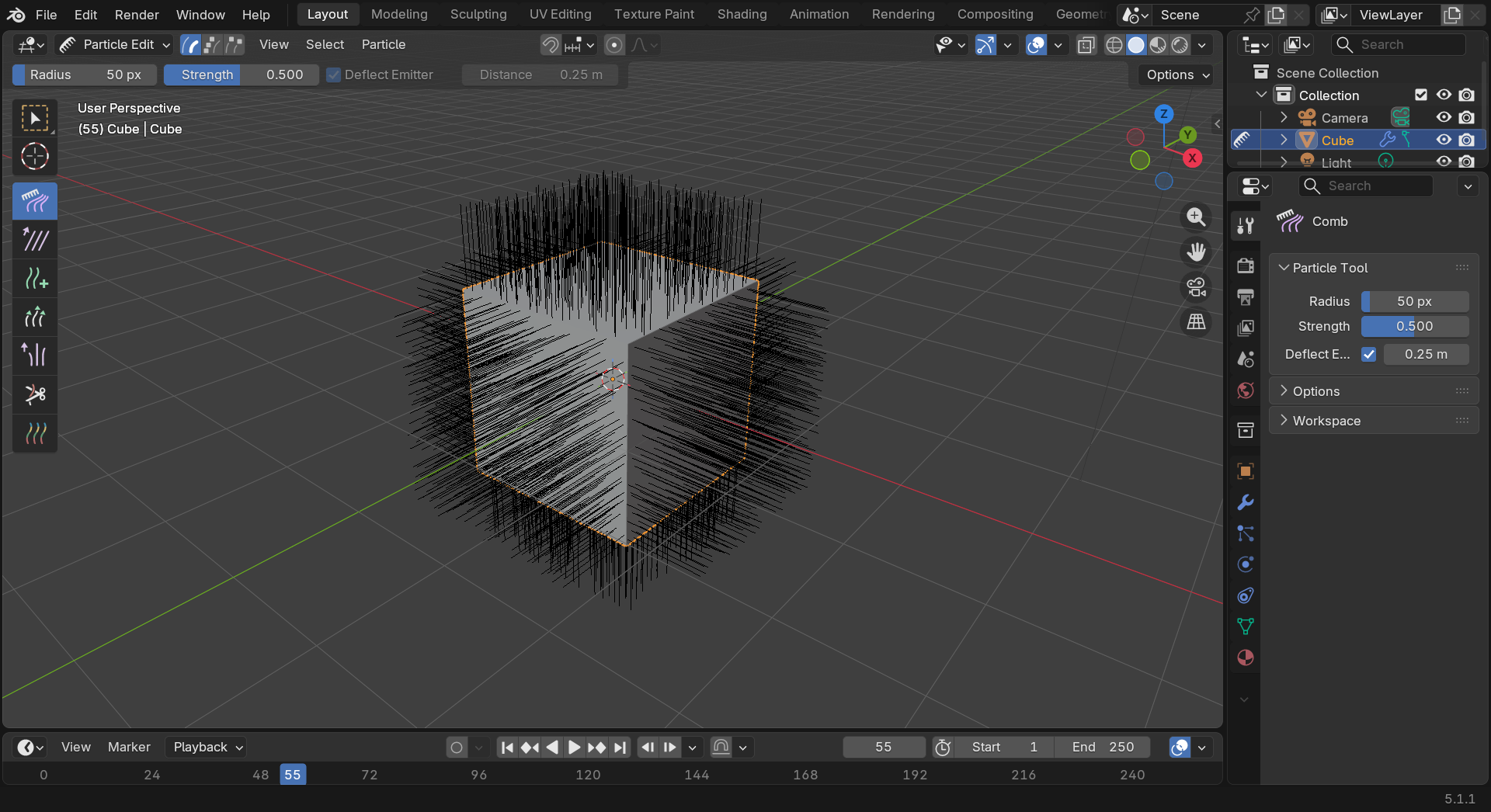Open the Output properties tab
The width and height of the screenshot is (1491, 812).
pyautogui.click(x=1246, y=297)
